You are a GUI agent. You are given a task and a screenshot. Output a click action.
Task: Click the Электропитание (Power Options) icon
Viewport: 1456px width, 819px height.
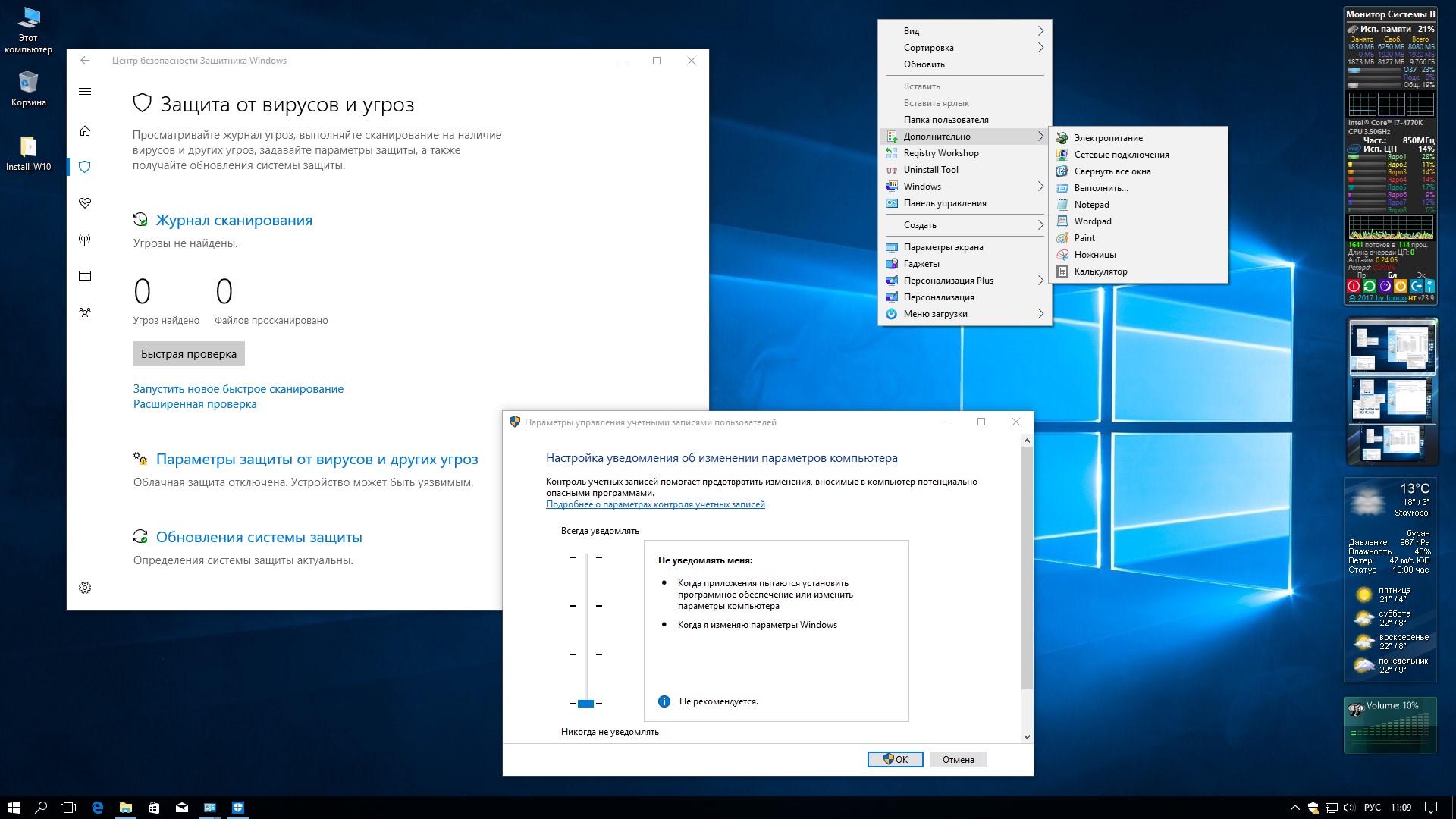pos(1064,137)
